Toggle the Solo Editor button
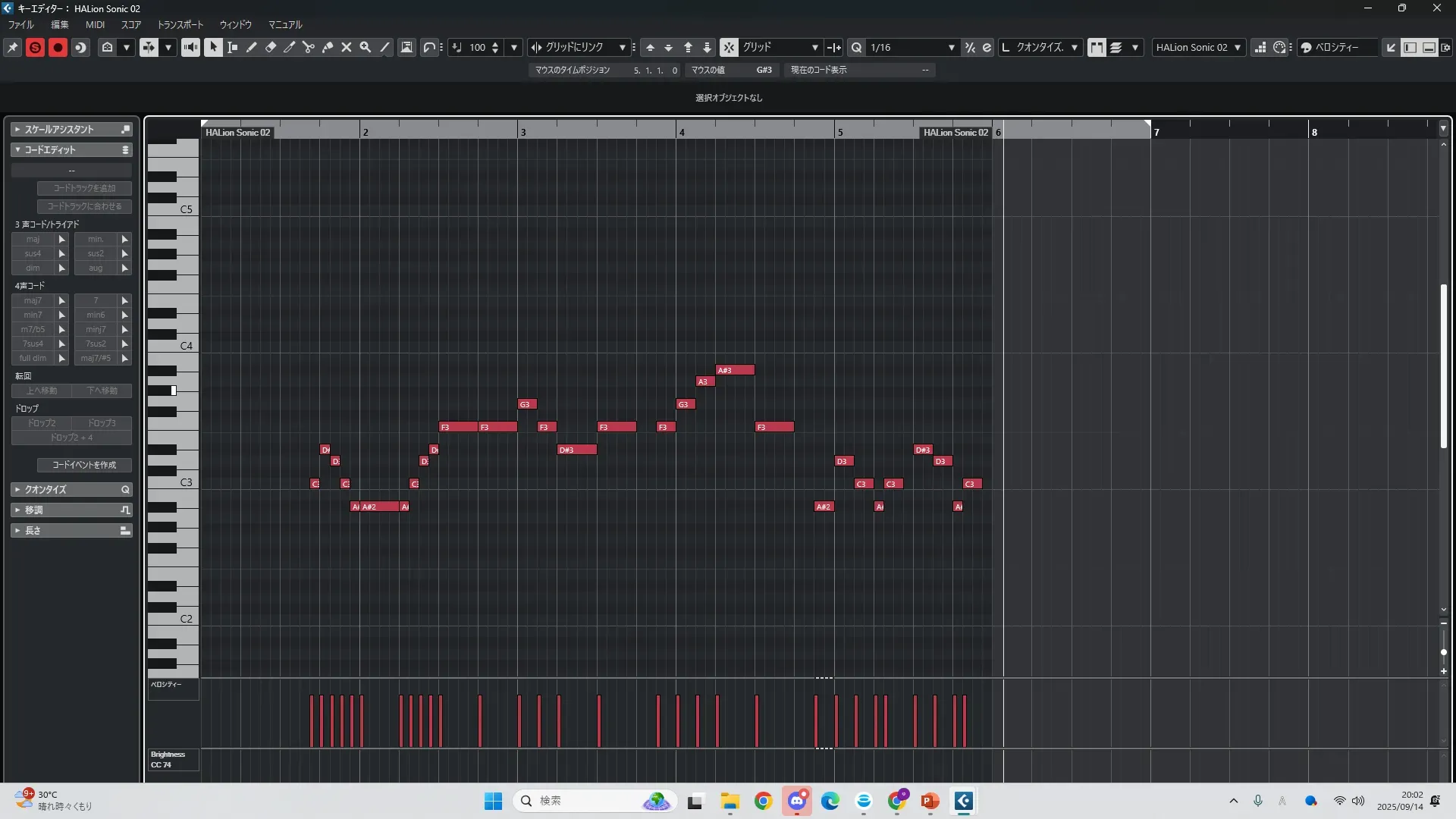Viewport: 1456px width, 819px height. tap(35, 48)
